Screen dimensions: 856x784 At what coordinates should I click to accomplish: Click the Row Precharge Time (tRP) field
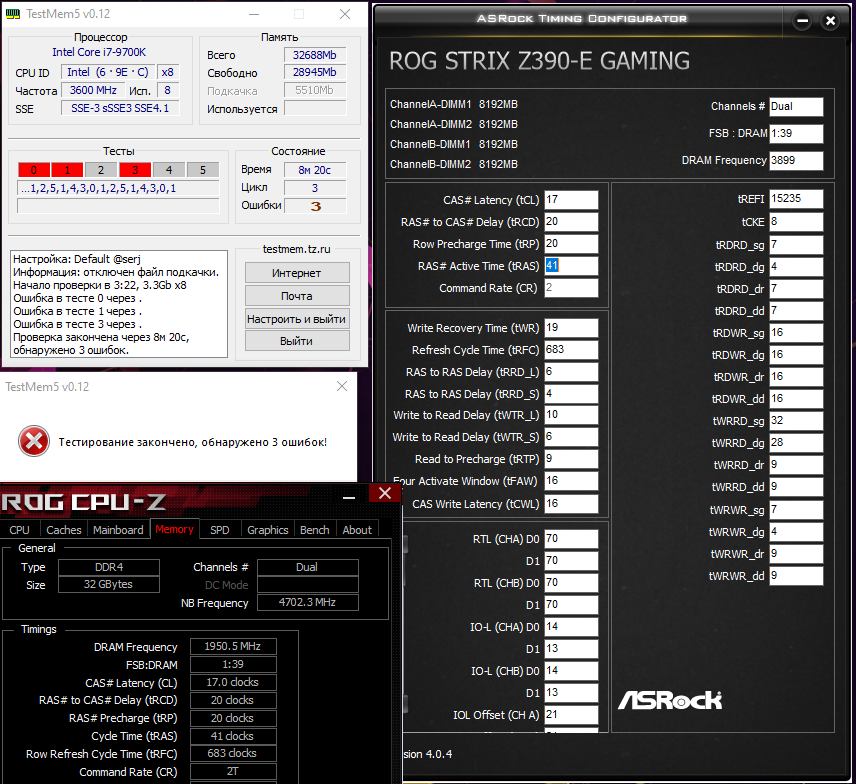(x=571, y=243)
